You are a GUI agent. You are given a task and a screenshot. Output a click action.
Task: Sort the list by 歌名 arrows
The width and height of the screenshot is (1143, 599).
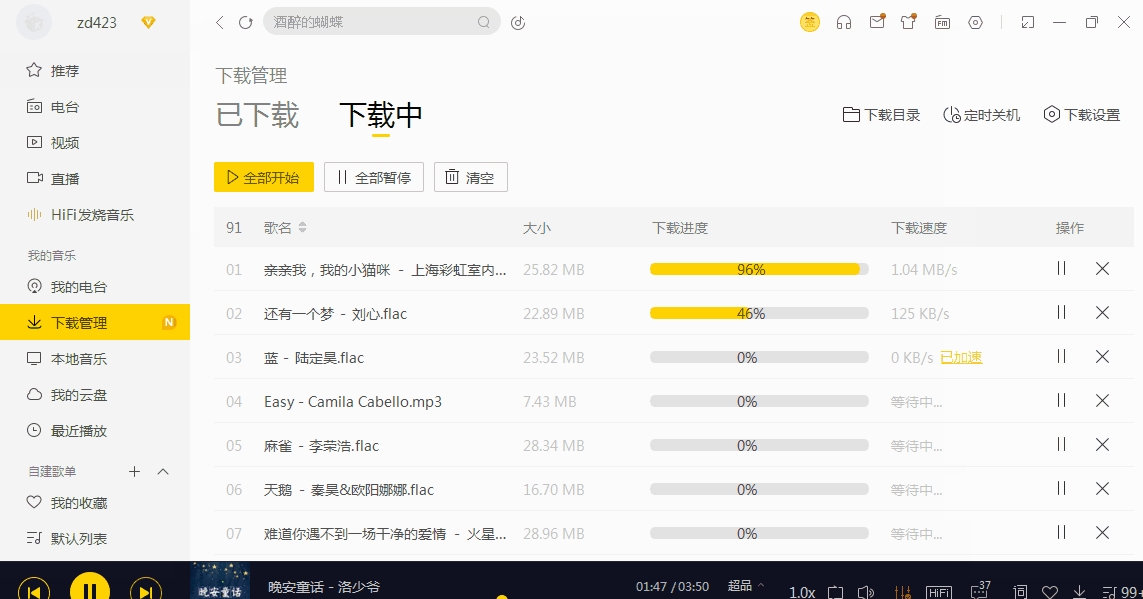(x=303, y=227)
